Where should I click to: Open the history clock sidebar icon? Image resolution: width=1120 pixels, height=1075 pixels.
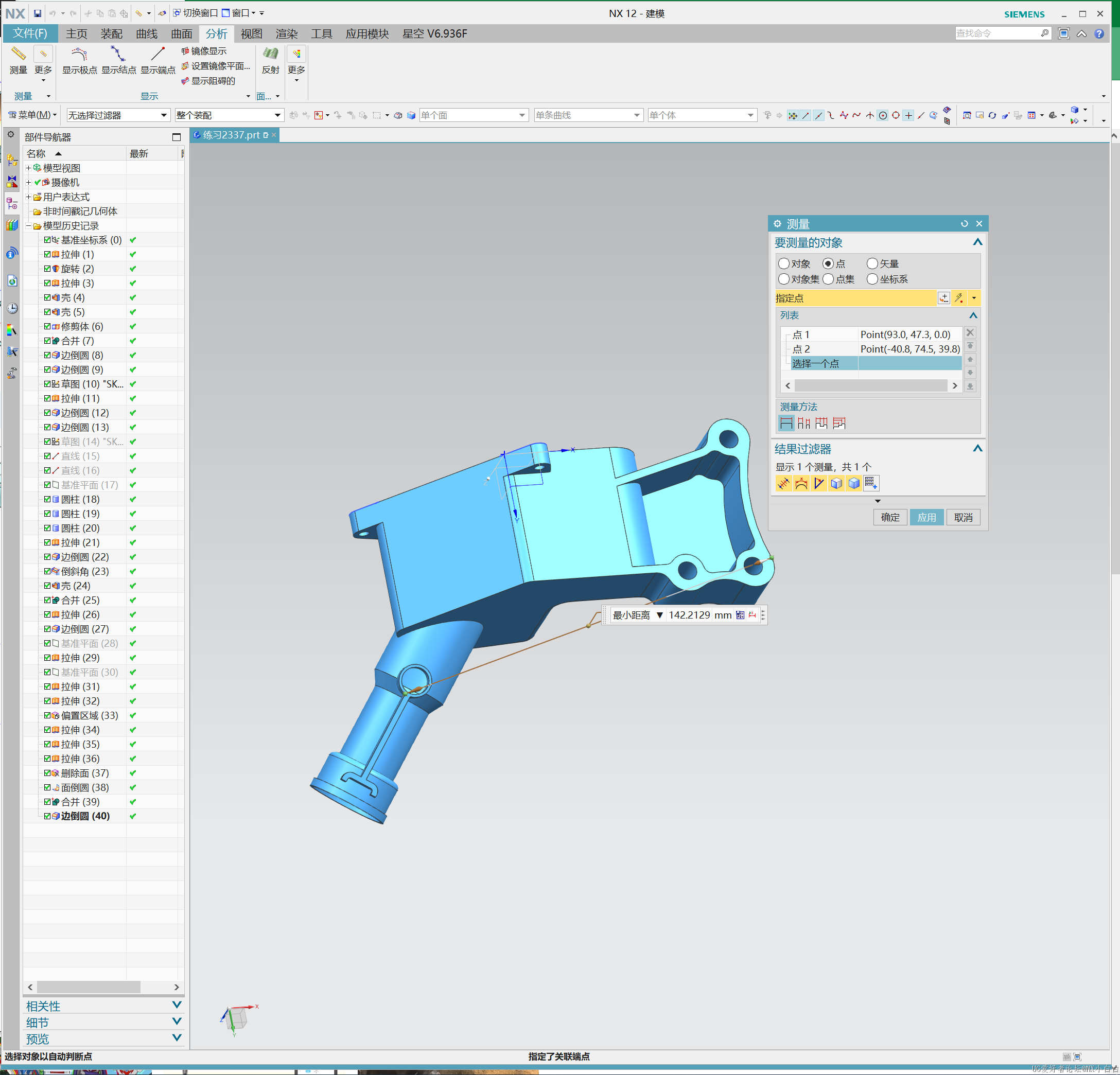[12, 308]
